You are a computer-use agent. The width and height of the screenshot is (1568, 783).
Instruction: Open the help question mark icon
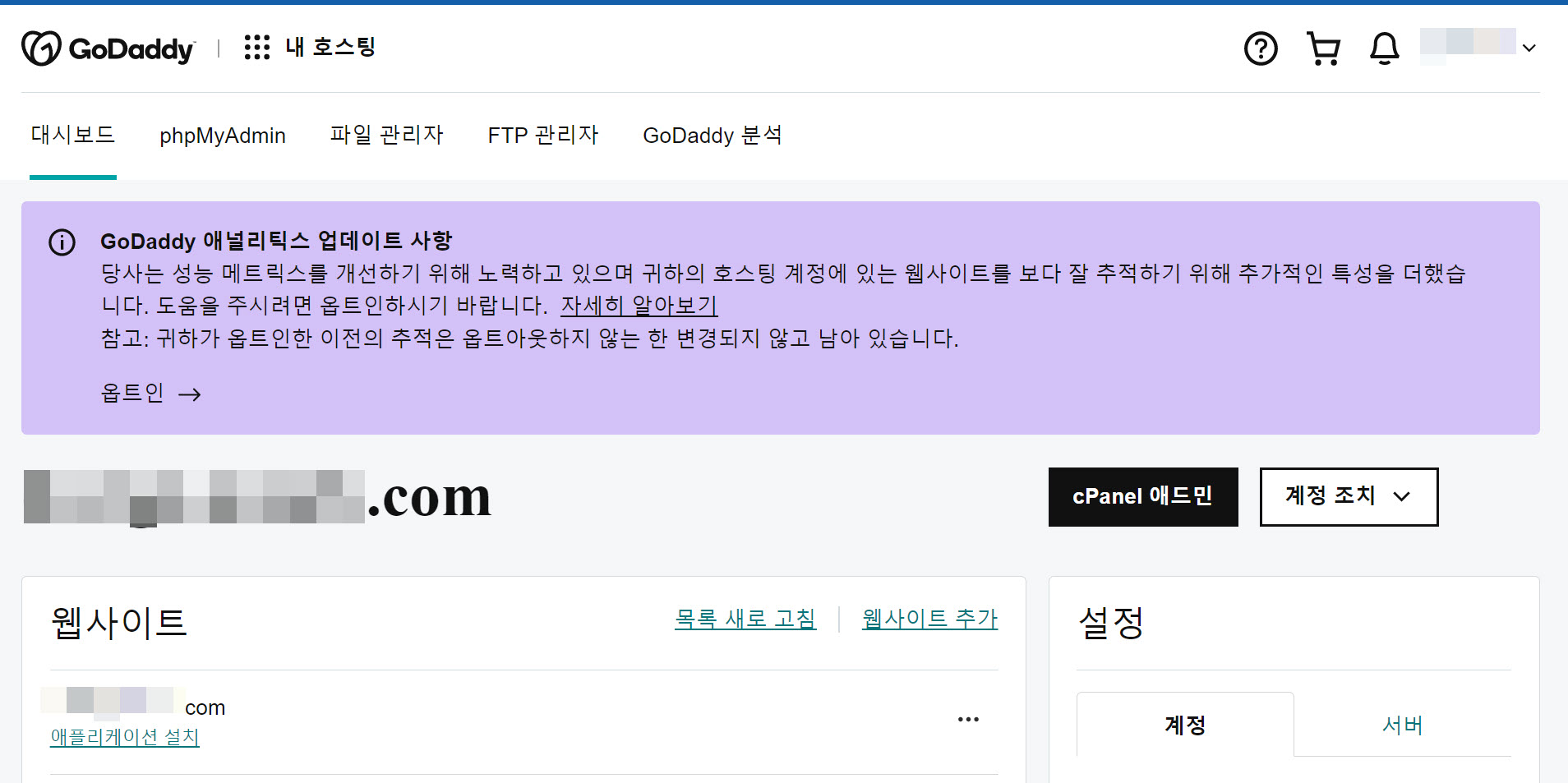(x=1260, y=49)
